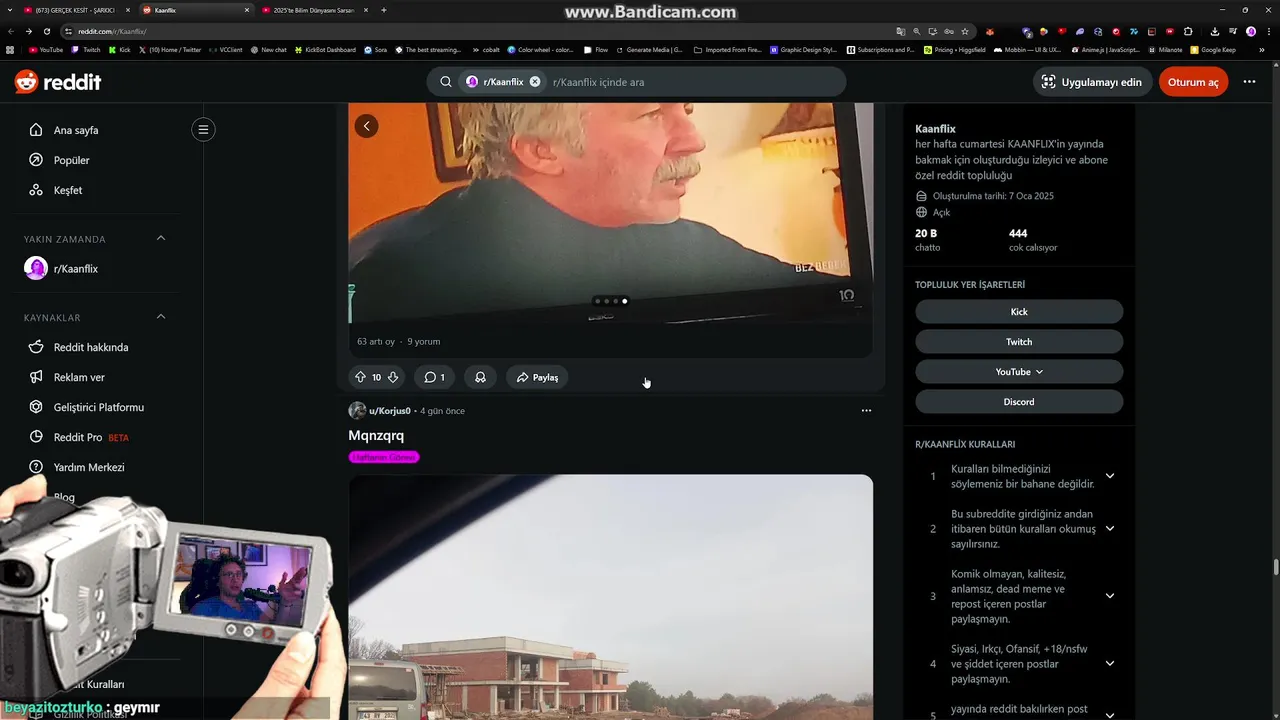Click the browser back arrow
This screenshot has width=1280, height=720.
pos(10,31)
